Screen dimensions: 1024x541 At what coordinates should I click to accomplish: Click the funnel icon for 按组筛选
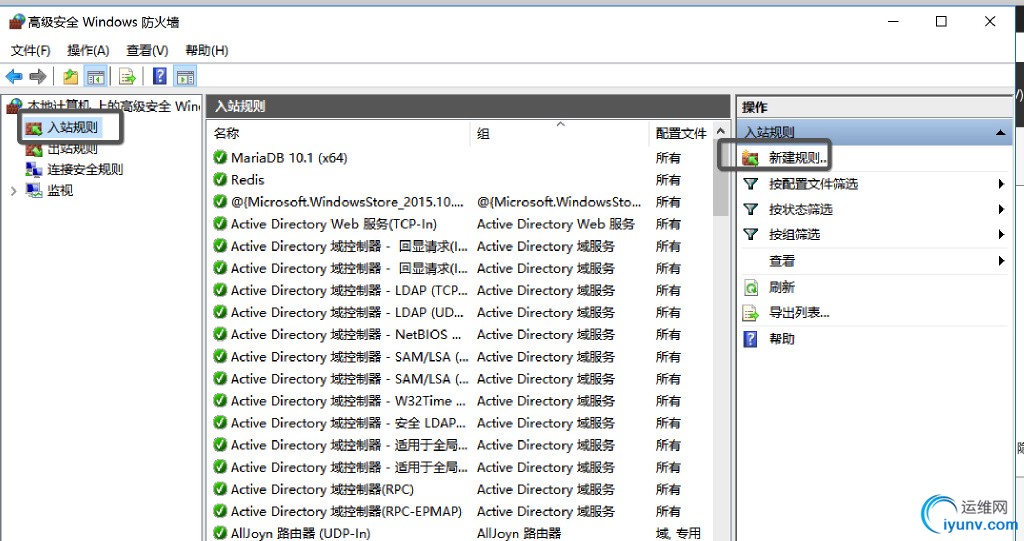[x=751, y=234]
